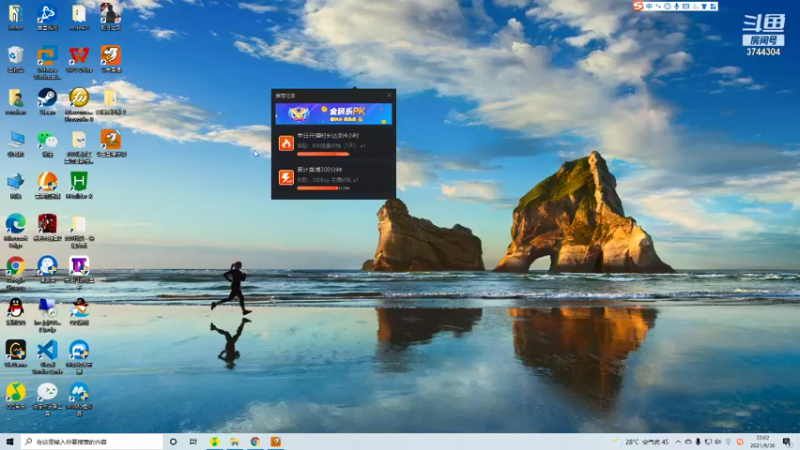Screen dimensions: 800x450
Task: Open the lightning exp task icon
Action: (x=286, y=177)
